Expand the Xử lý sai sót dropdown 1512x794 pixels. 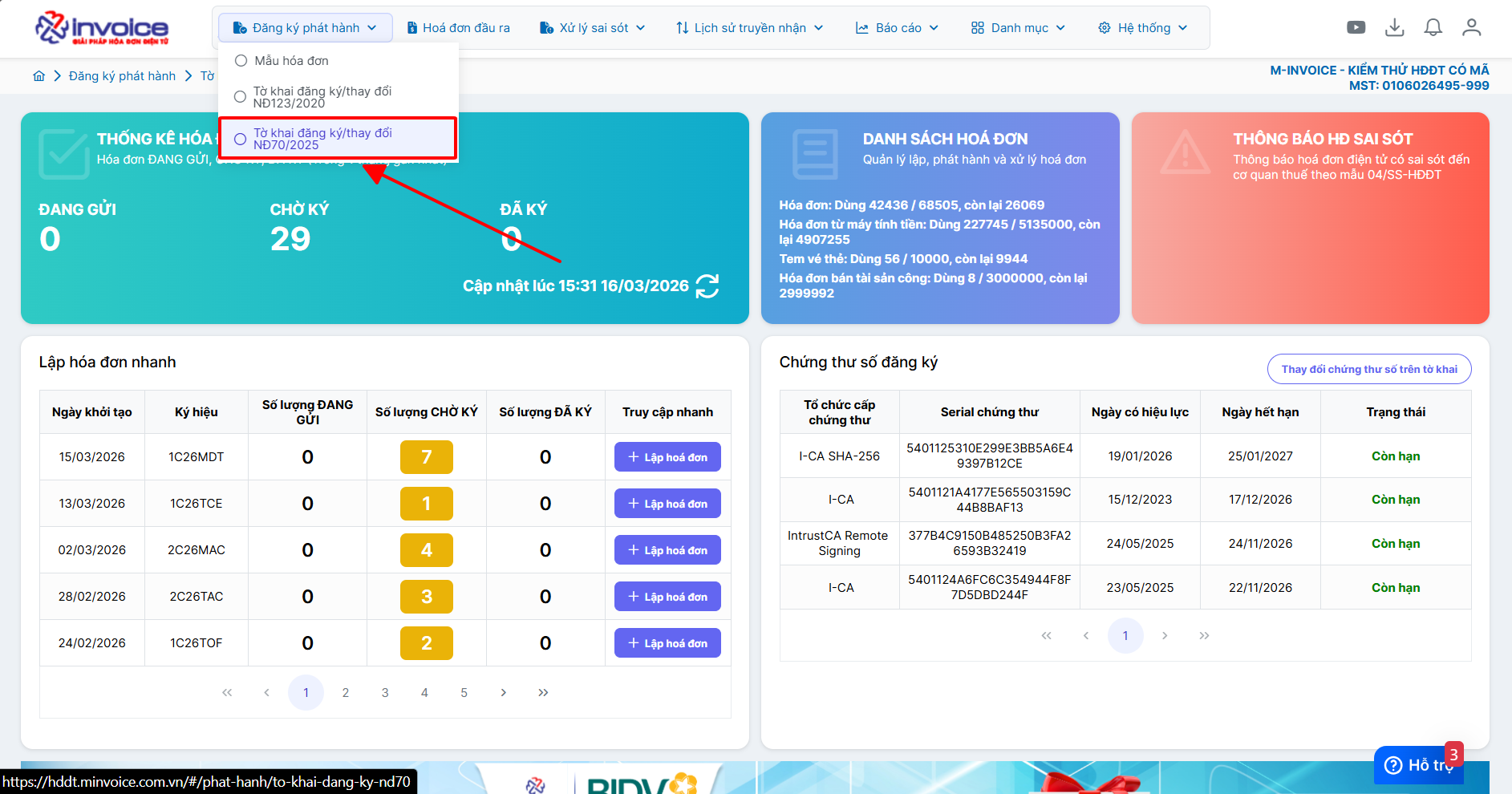593,28
